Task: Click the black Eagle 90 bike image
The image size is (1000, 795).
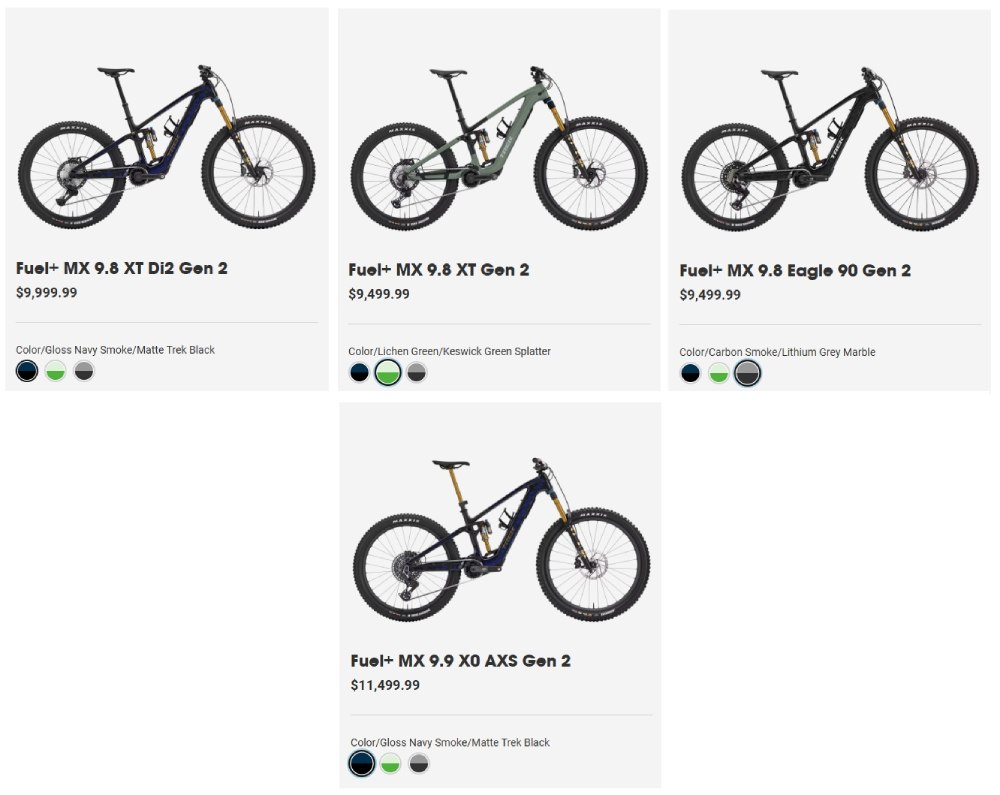Action: pos(830,148)
